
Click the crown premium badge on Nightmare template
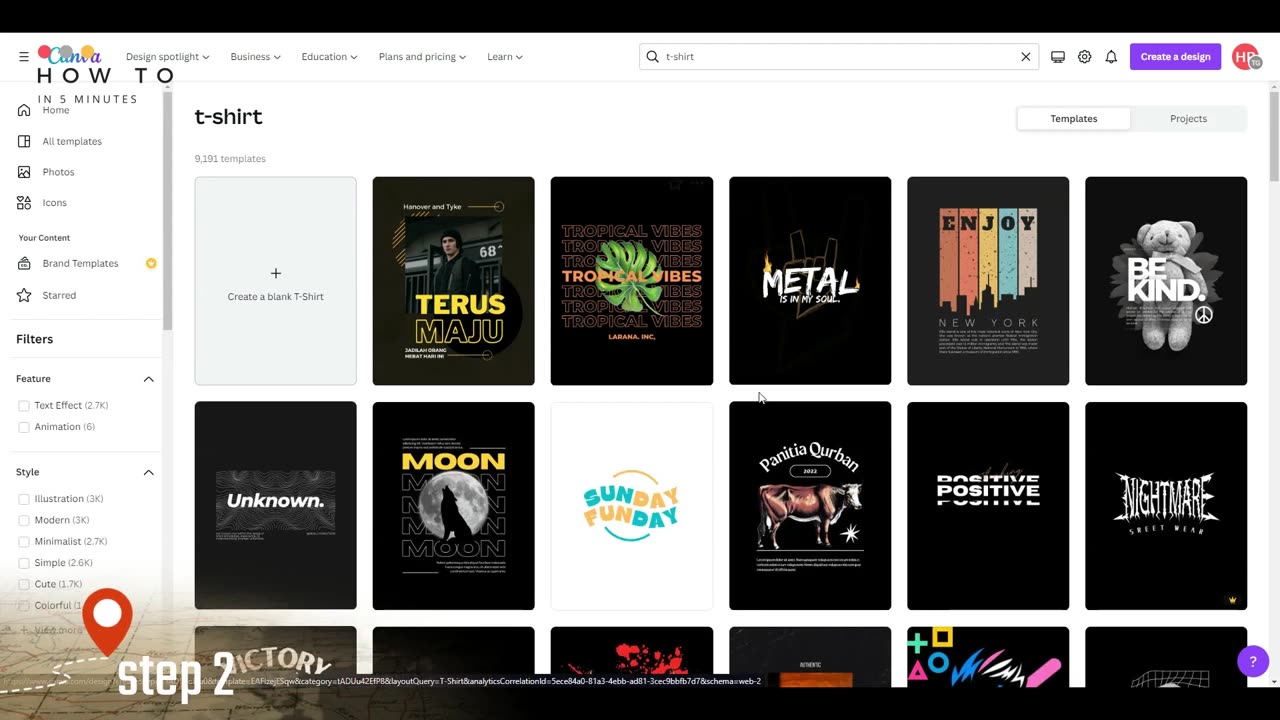click(x=1233, y=600)
